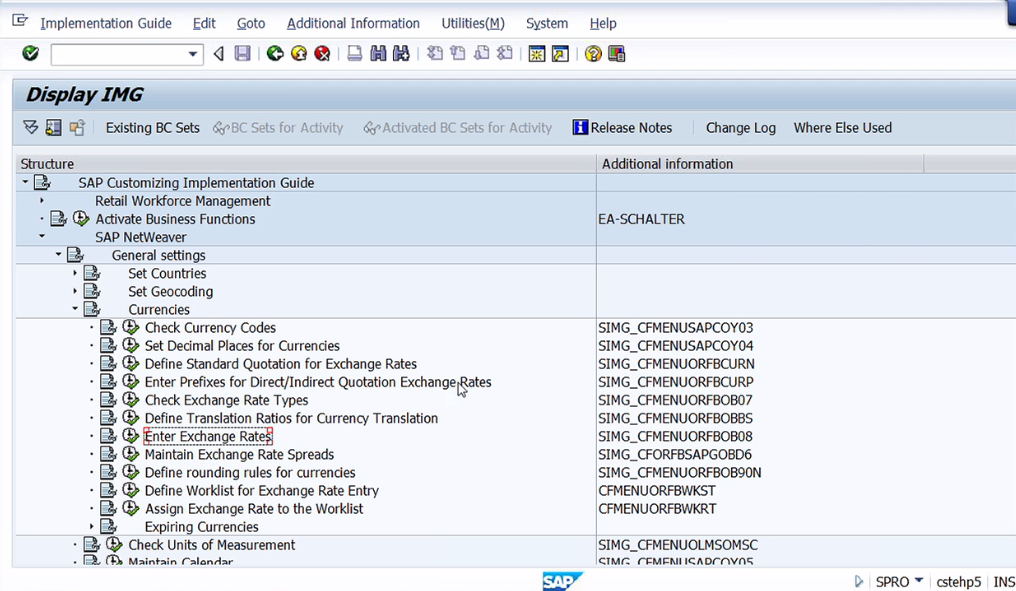Click the Save diskette icon
This screenshot has width=1016, height=591.
242,53
